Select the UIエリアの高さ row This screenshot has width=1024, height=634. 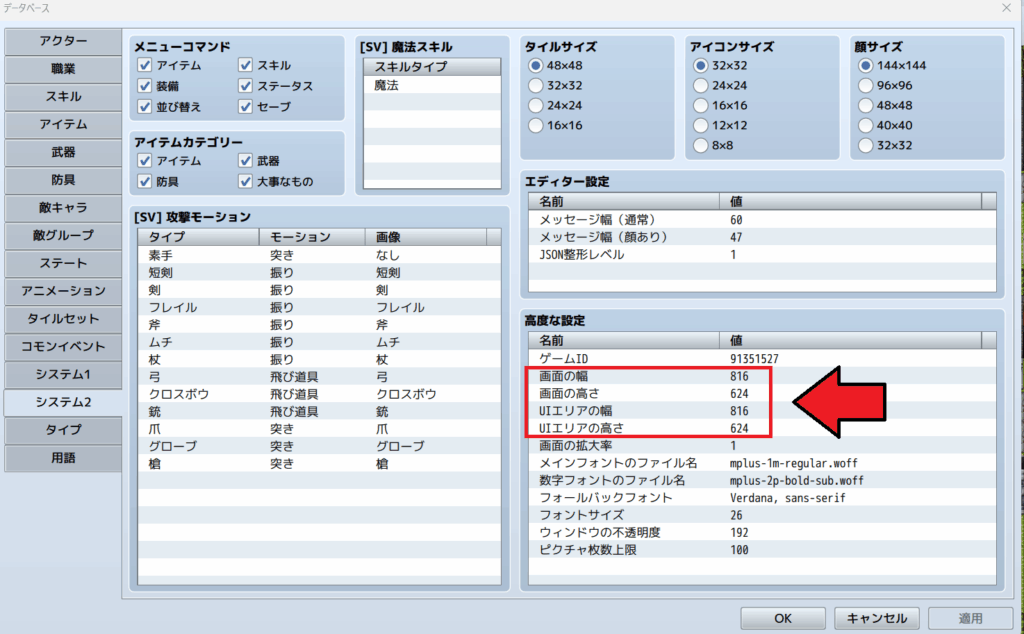(762, 428)
